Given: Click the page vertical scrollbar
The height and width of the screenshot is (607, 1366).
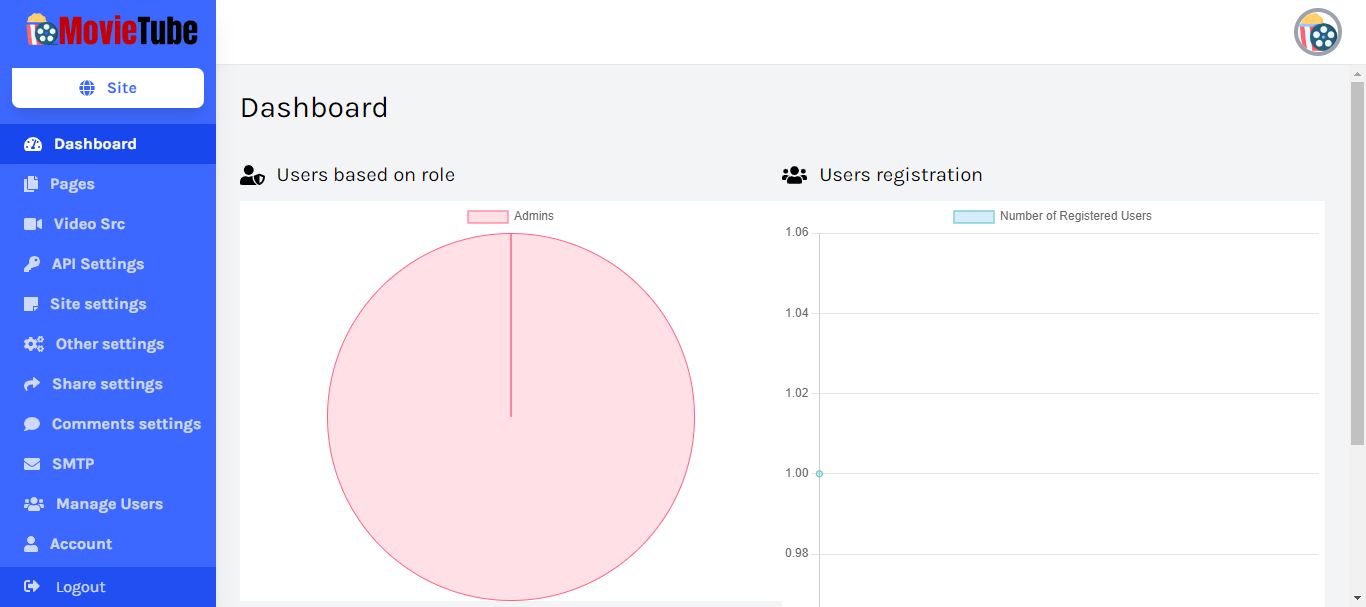Looking at the screenshot, I should tap(1357, 260).
